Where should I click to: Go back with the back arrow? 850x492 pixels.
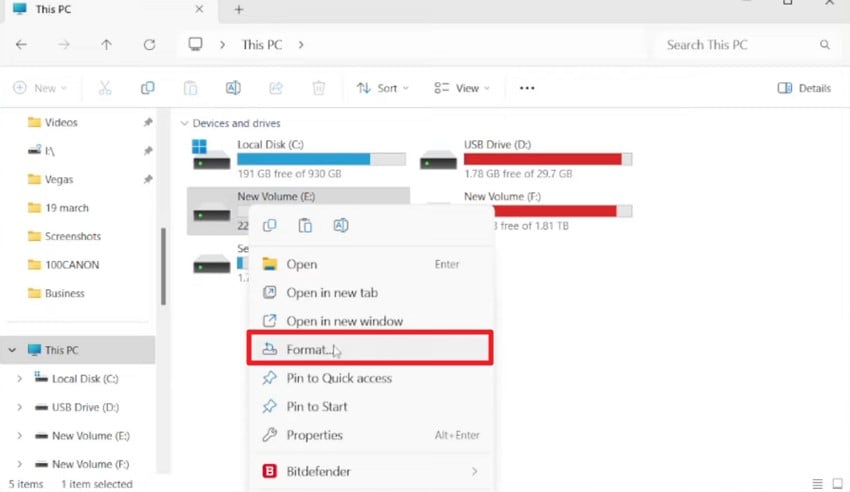point(21,44)
